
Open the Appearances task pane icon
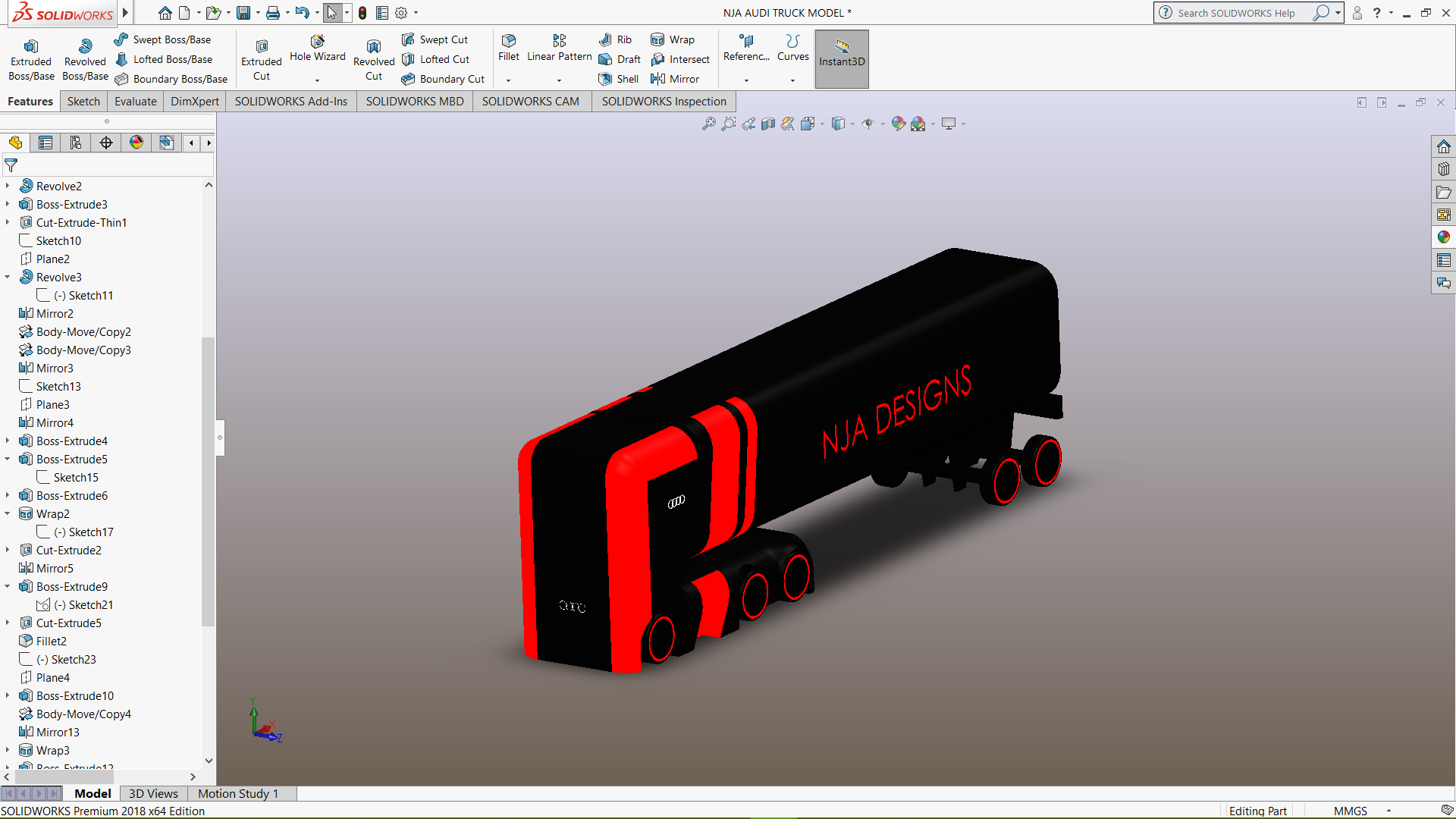[1443, 237]
